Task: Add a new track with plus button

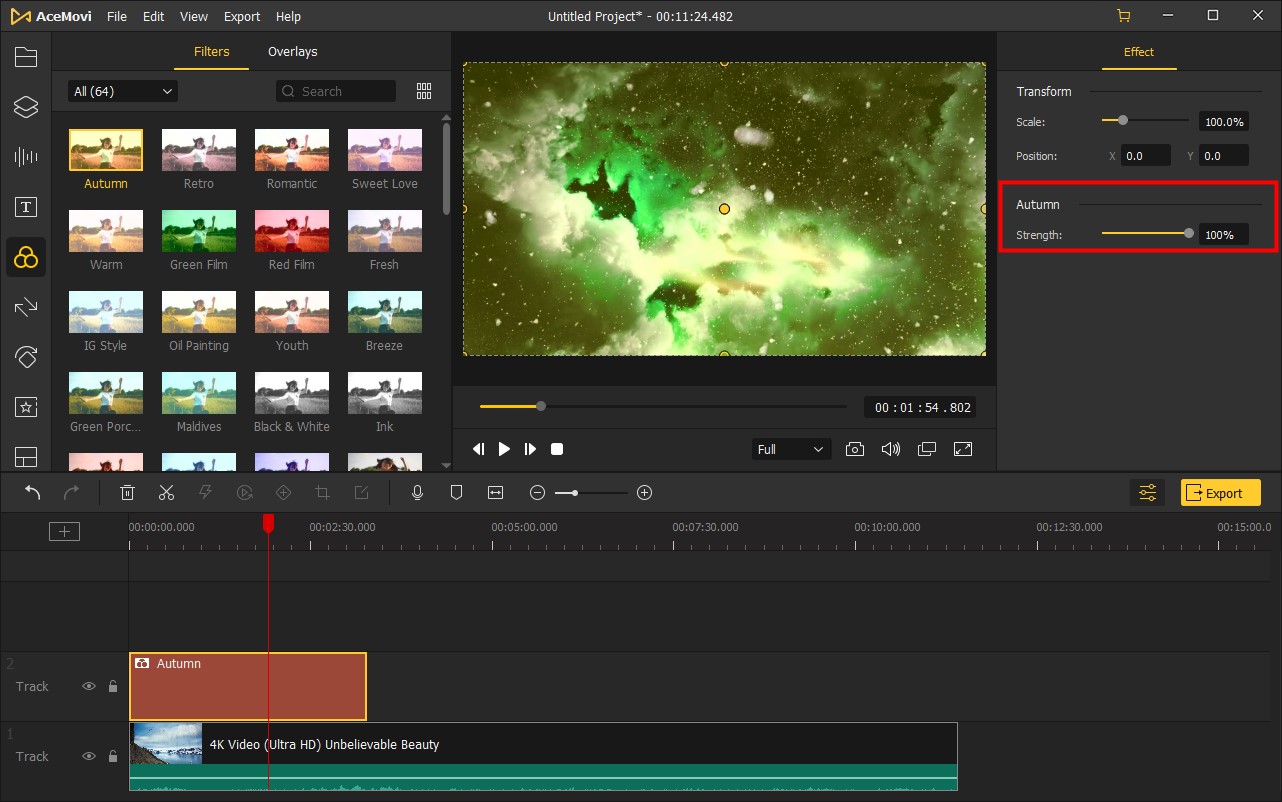Action: pos(64,531)
